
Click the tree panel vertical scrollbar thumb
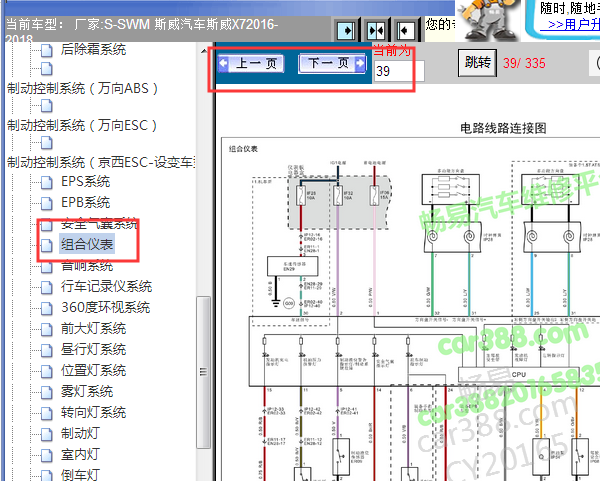pos(204,372)
